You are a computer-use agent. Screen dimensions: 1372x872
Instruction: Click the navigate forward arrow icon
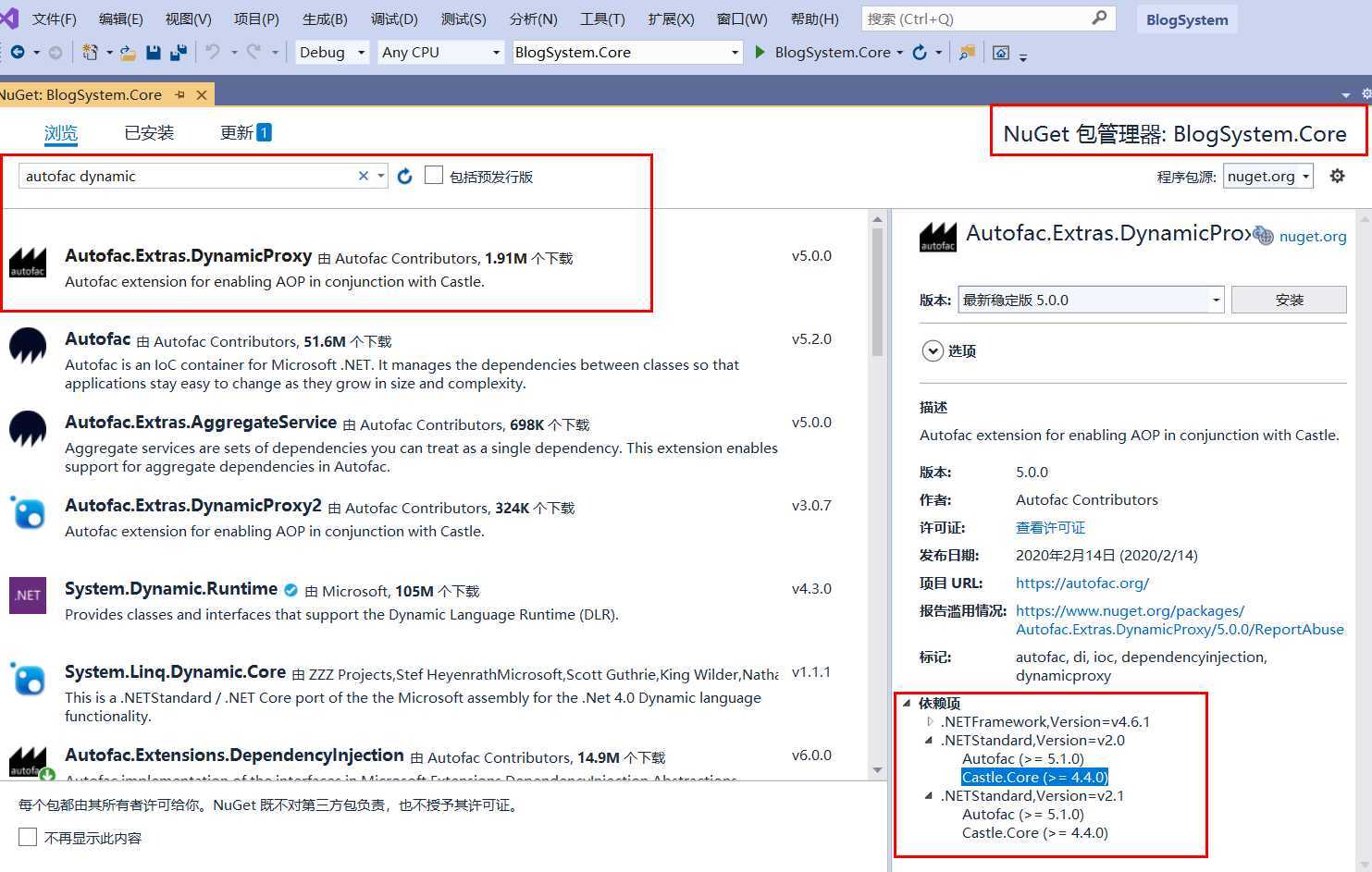[56, 53]
